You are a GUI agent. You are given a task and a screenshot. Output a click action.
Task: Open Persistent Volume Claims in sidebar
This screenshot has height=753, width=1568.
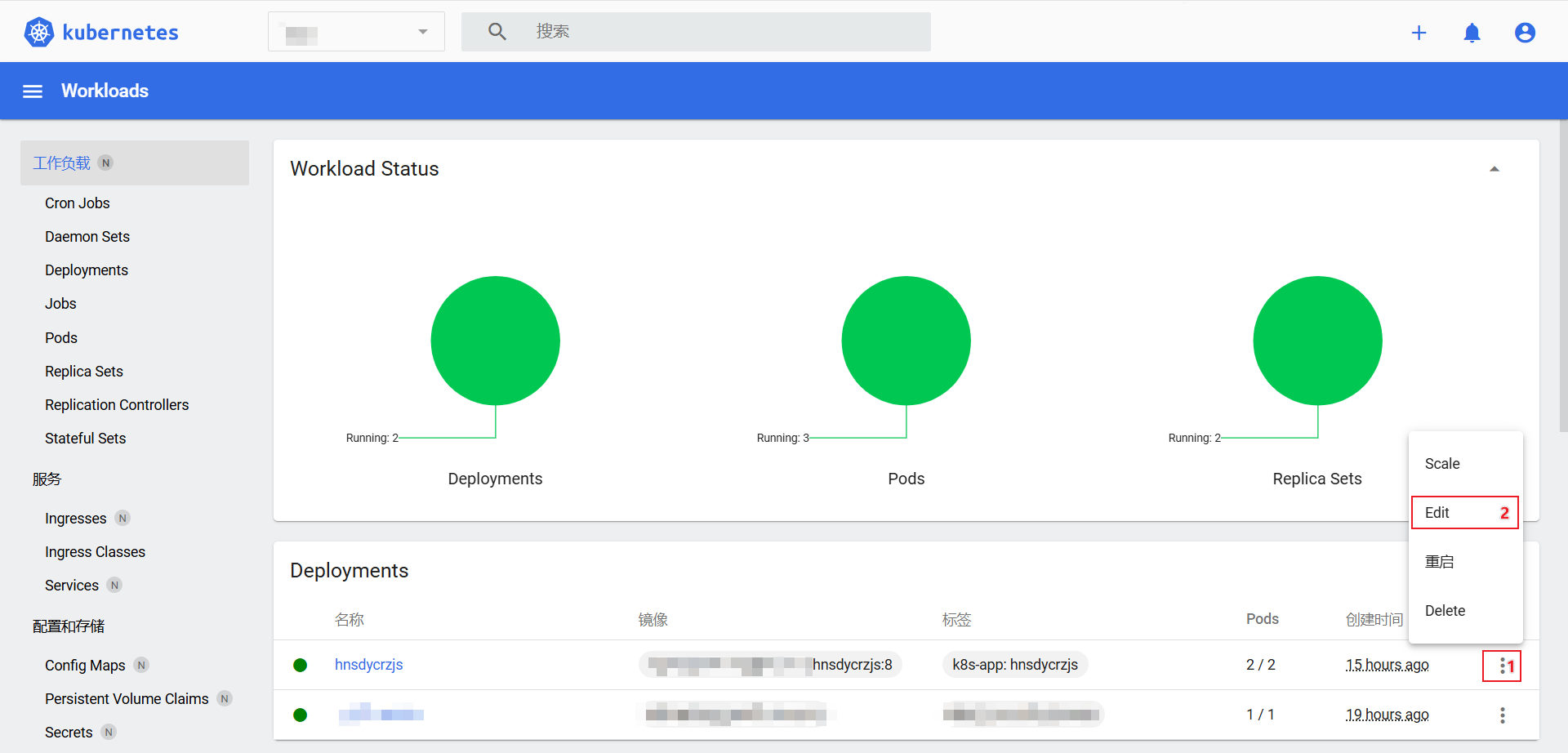pyautogui.click(x=127, y=699)
